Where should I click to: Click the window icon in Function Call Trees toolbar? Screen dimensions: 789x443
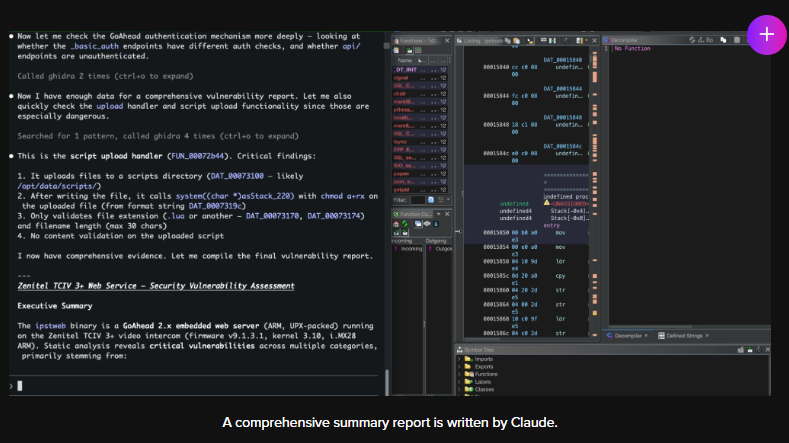click(418, 224)
